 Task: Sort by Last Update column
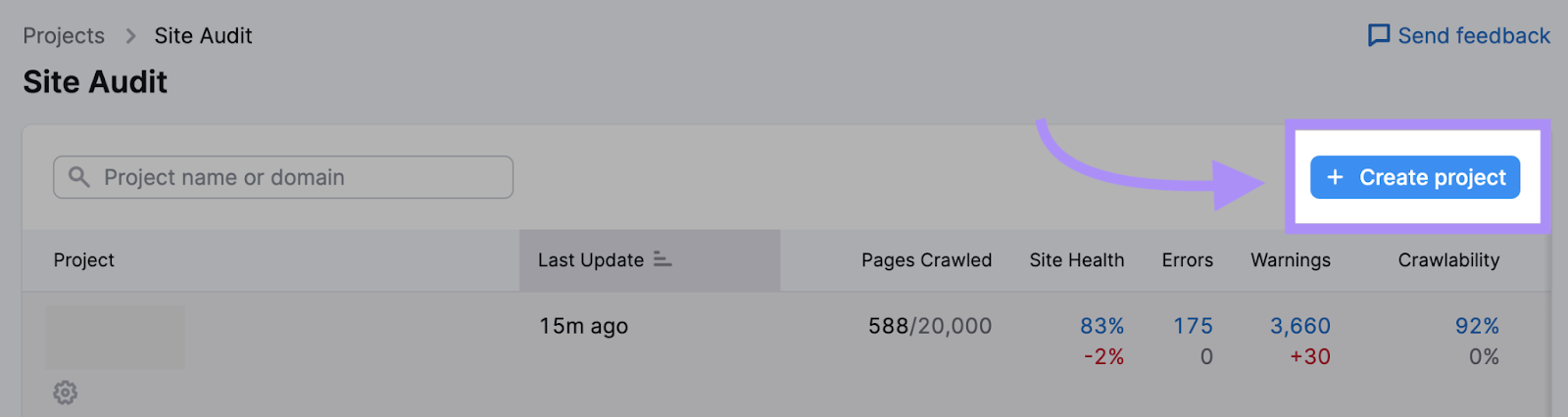click(x=591, y=260)
